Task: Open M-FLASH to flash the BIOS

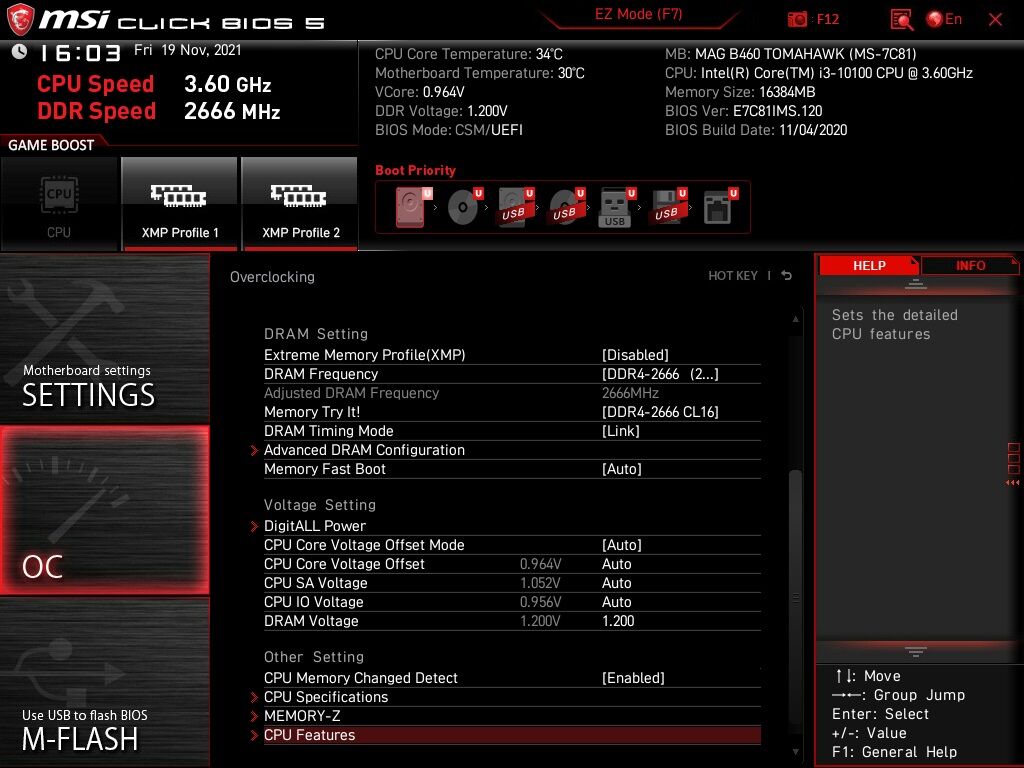Action: point(104,682)
